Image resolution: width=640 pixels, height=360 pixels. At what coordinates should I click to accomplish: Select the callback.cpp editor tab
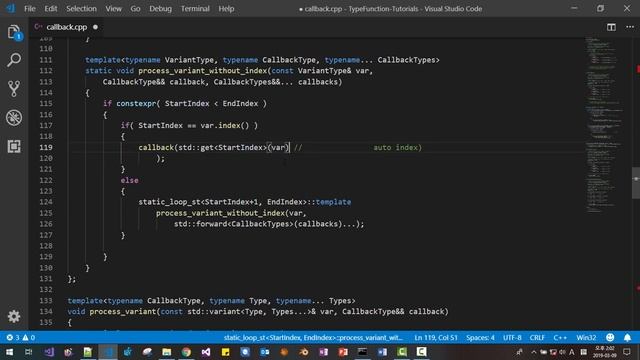pos(66,27)
